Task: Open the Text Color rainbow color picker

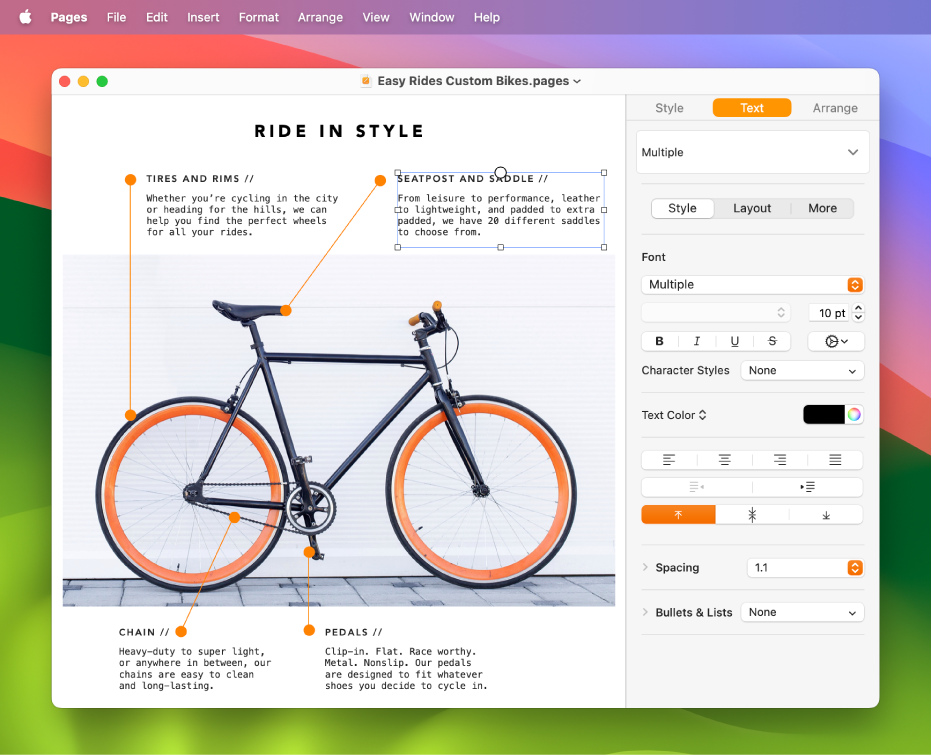Action: pyautogui.click(x=853, y=414)
